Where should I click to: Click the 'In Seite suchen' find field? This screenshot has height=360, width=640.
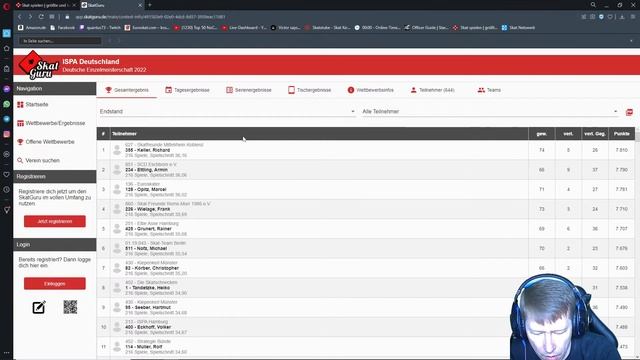pos(60,41)
